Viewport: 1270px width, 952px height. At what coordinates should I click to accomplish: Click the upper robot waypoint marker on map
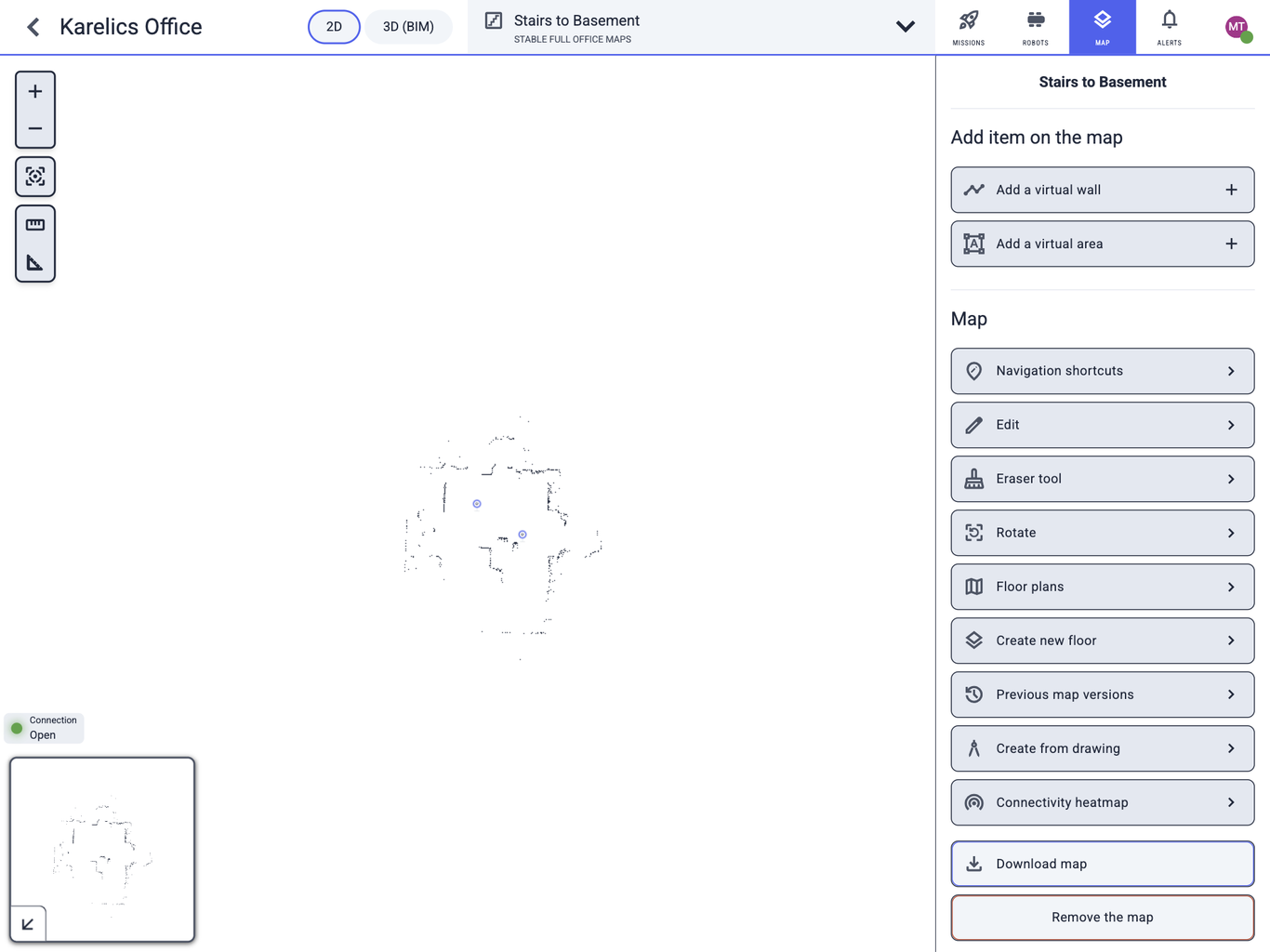tap(477, 504)
